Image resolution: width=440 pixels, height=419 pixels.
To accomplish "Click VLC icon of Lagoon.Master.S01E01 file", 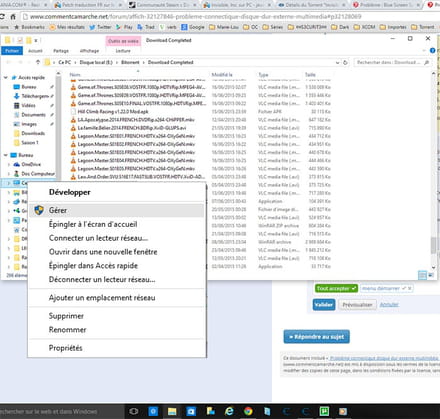I will [73, 136].
